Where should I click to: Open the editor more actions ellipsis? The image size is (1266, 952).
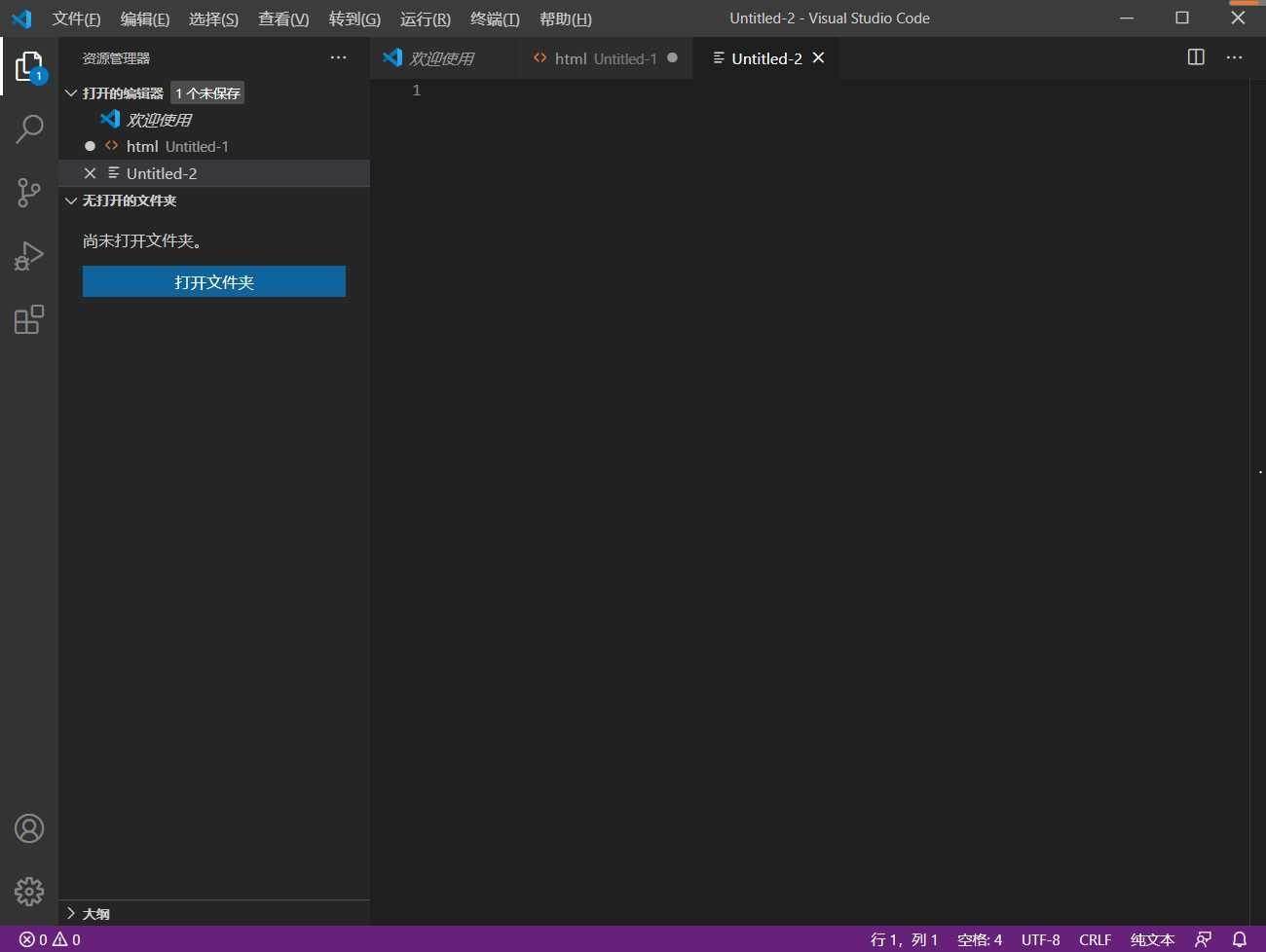tap(1234, 57)
